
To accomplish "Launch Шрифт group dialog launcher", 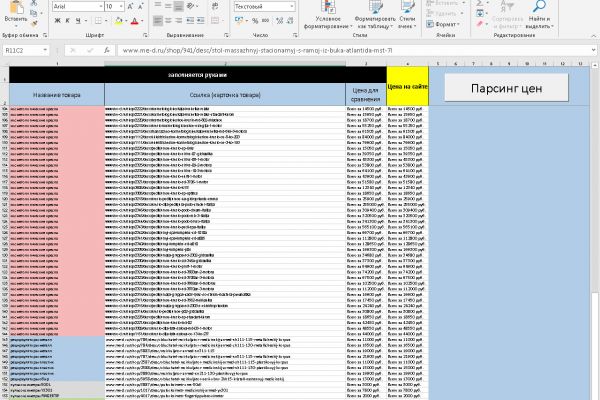I will pyautogui.click(x=145, y=35).
